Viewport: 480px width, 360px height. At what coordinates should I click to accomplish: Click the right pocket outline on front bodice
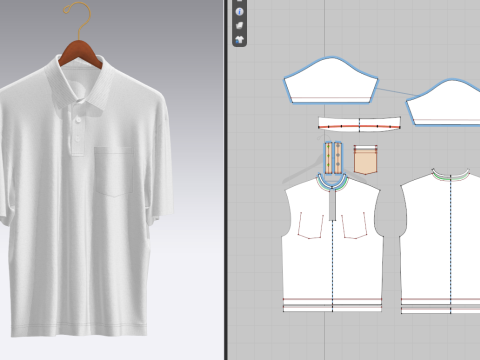pyautogui.click(x=354, y=225)
